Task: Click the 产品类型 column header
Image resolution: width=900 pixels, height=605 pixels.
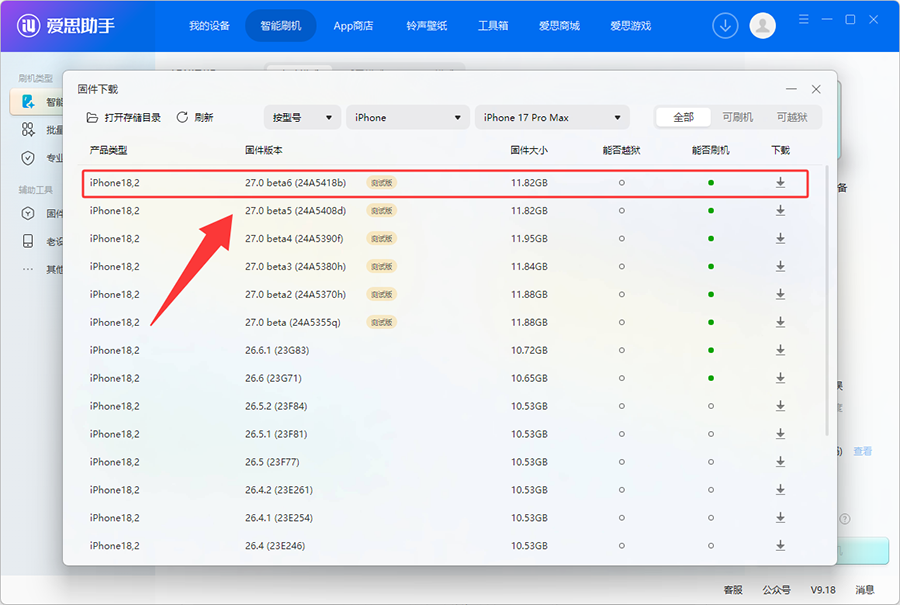Action: [x=108, y=150]
